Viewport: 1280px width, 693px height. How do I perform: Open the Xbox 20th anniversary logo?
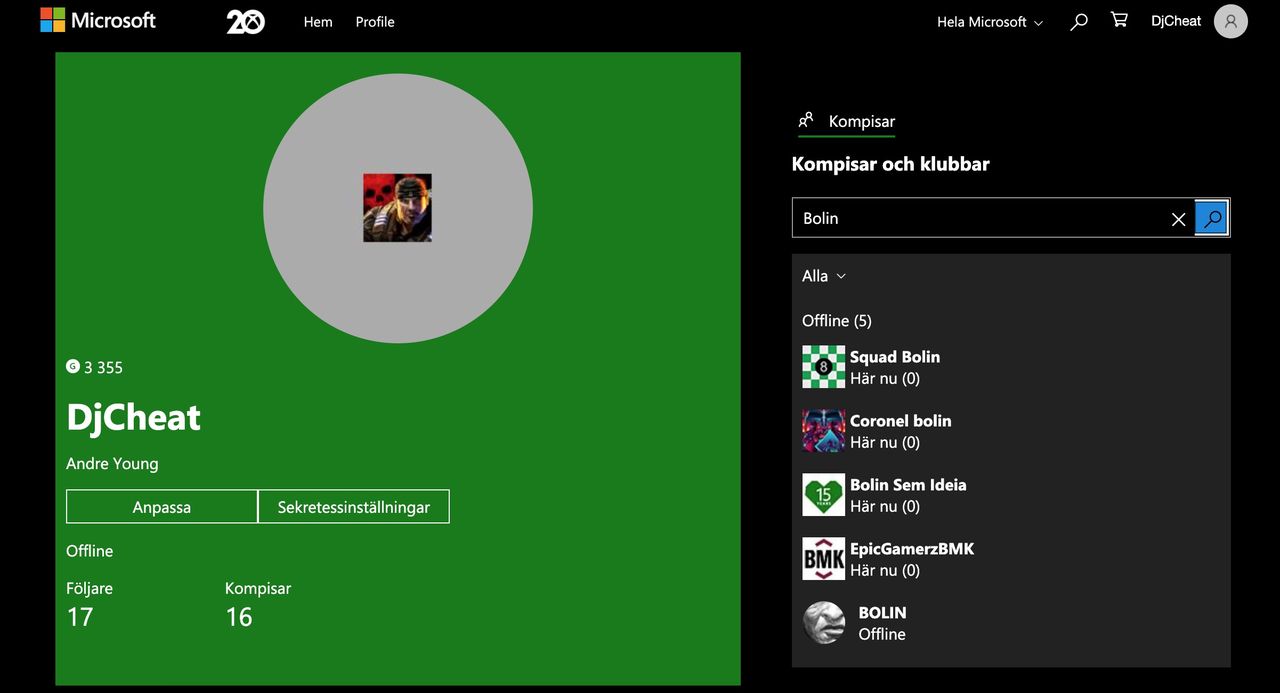(x=246, y=21)
